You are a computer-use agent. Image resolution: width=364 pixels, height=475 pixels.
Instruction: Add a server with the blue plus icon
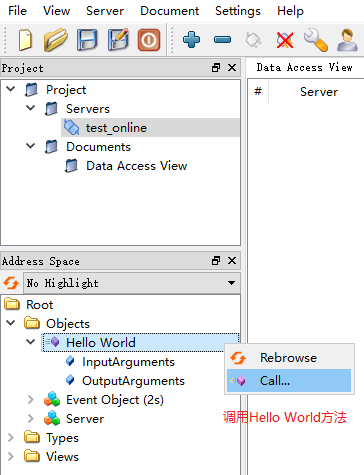pos(192,40)
